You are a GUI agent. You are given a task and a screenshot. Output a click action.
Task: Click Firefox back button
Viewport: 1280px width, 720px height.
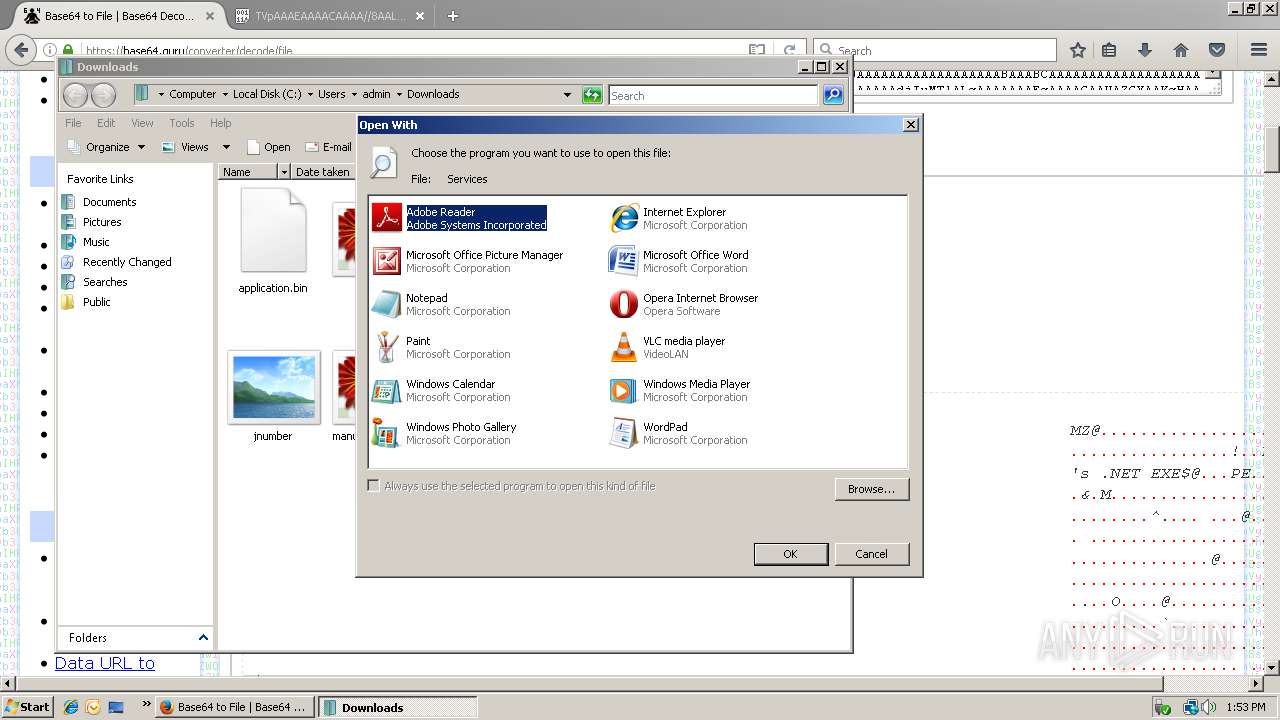coord(20,49)
